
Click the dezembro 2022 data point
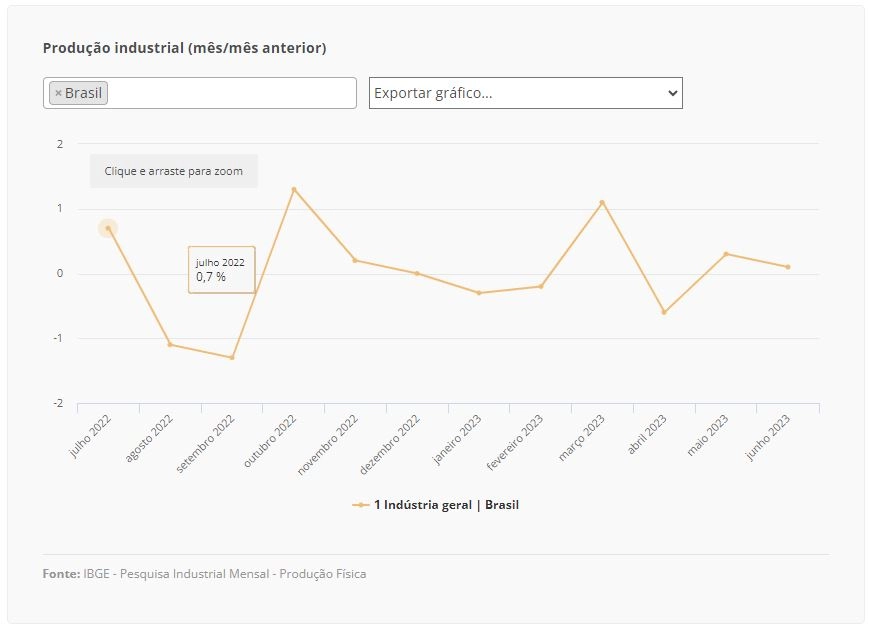click(417, 274)
